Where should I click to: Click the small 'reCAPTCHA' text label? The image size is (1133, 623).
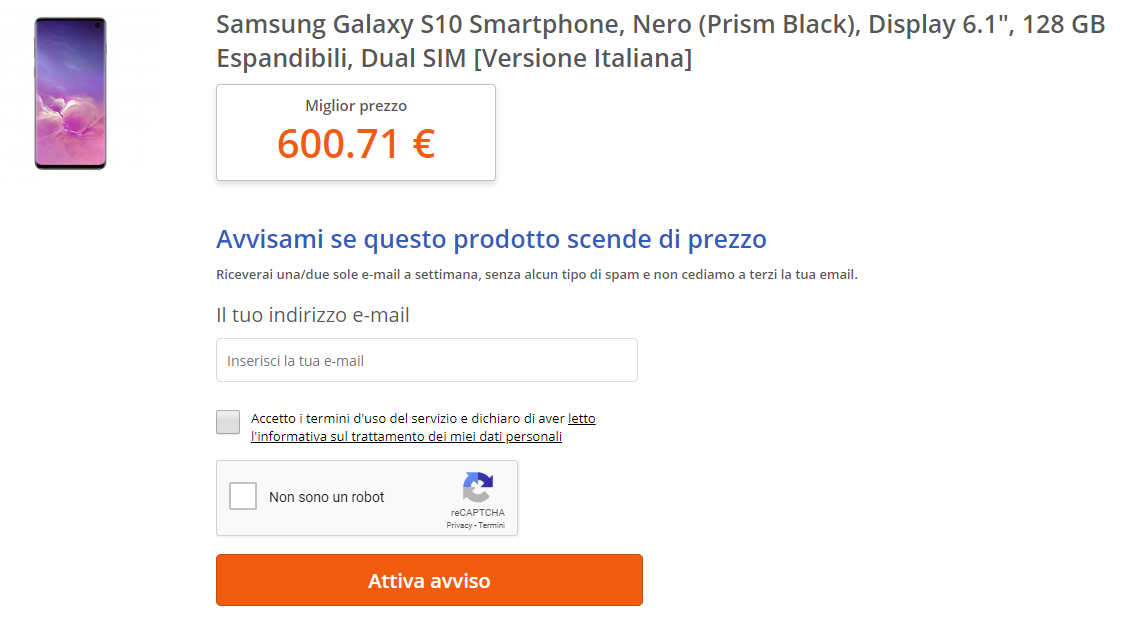(477, 513)
